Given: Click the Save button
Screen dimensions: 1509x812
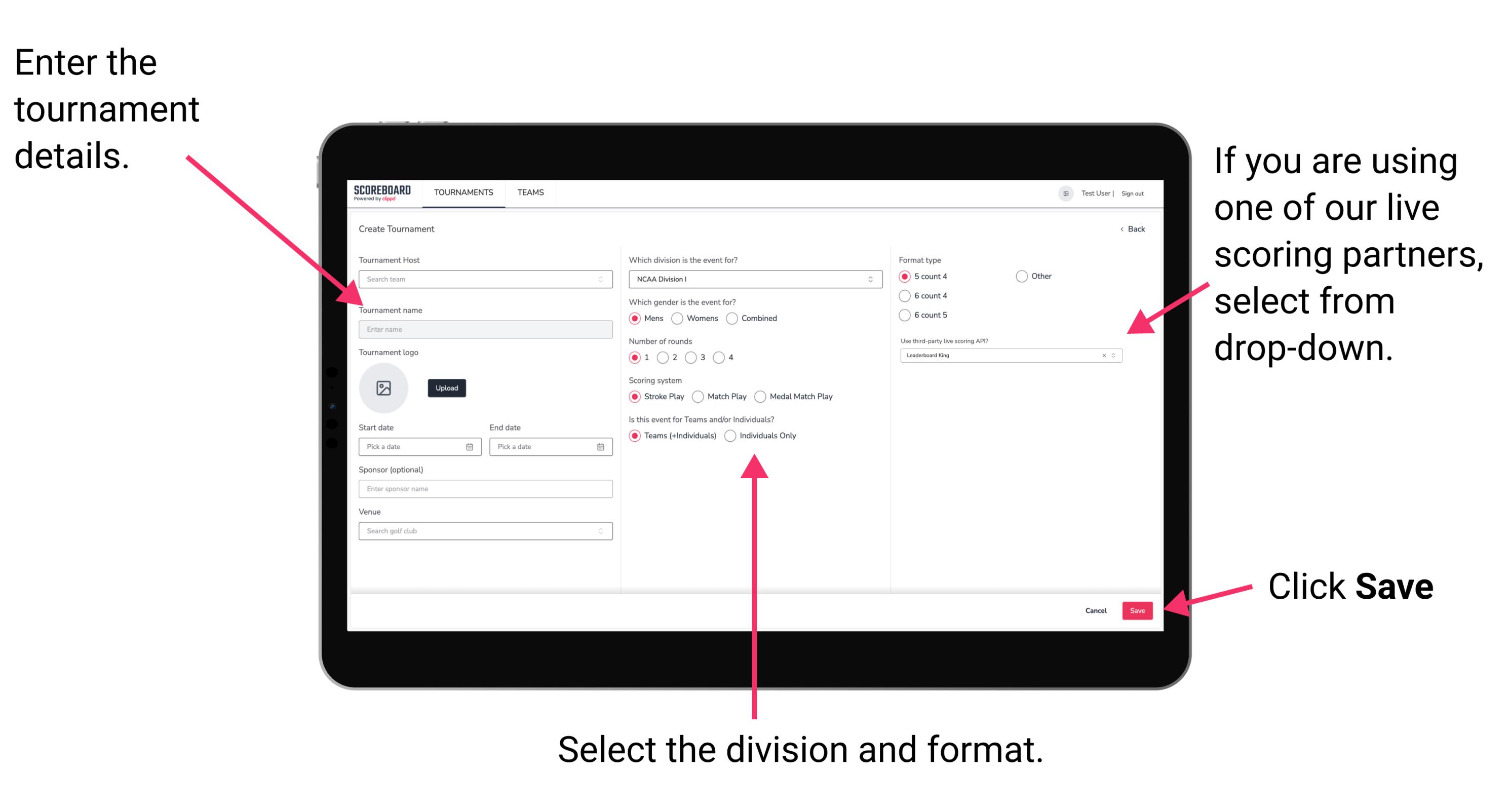Looking at the screenshot, I should coord(1138,609).
